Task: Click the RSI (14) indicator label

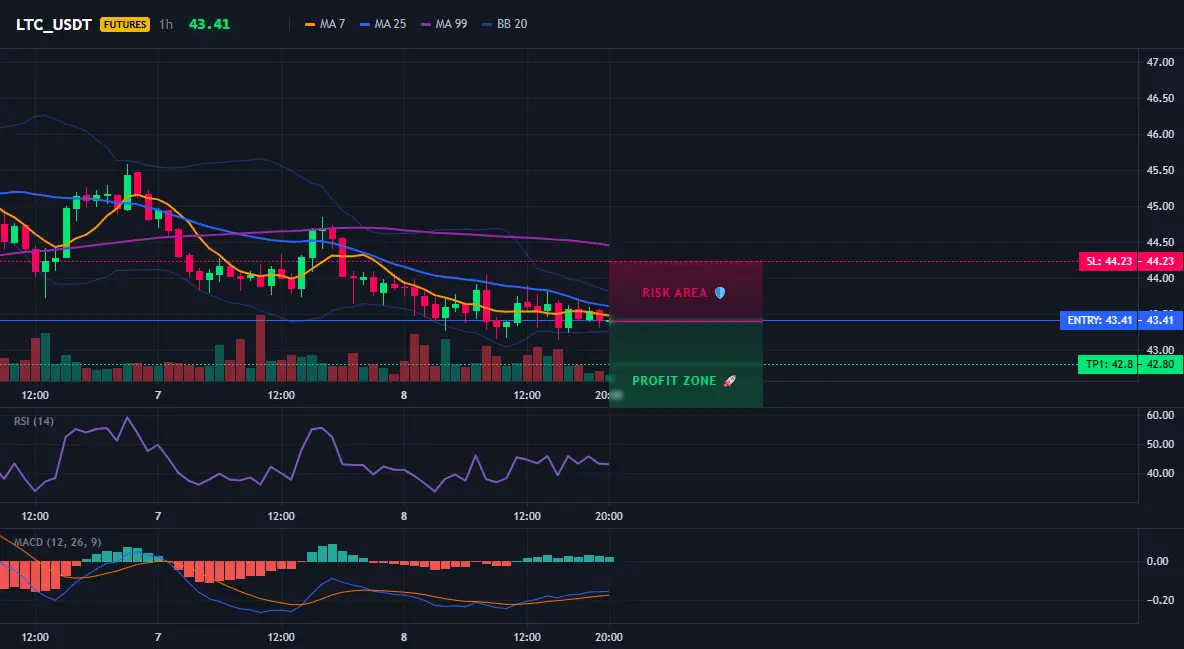Action: [34, 421]
